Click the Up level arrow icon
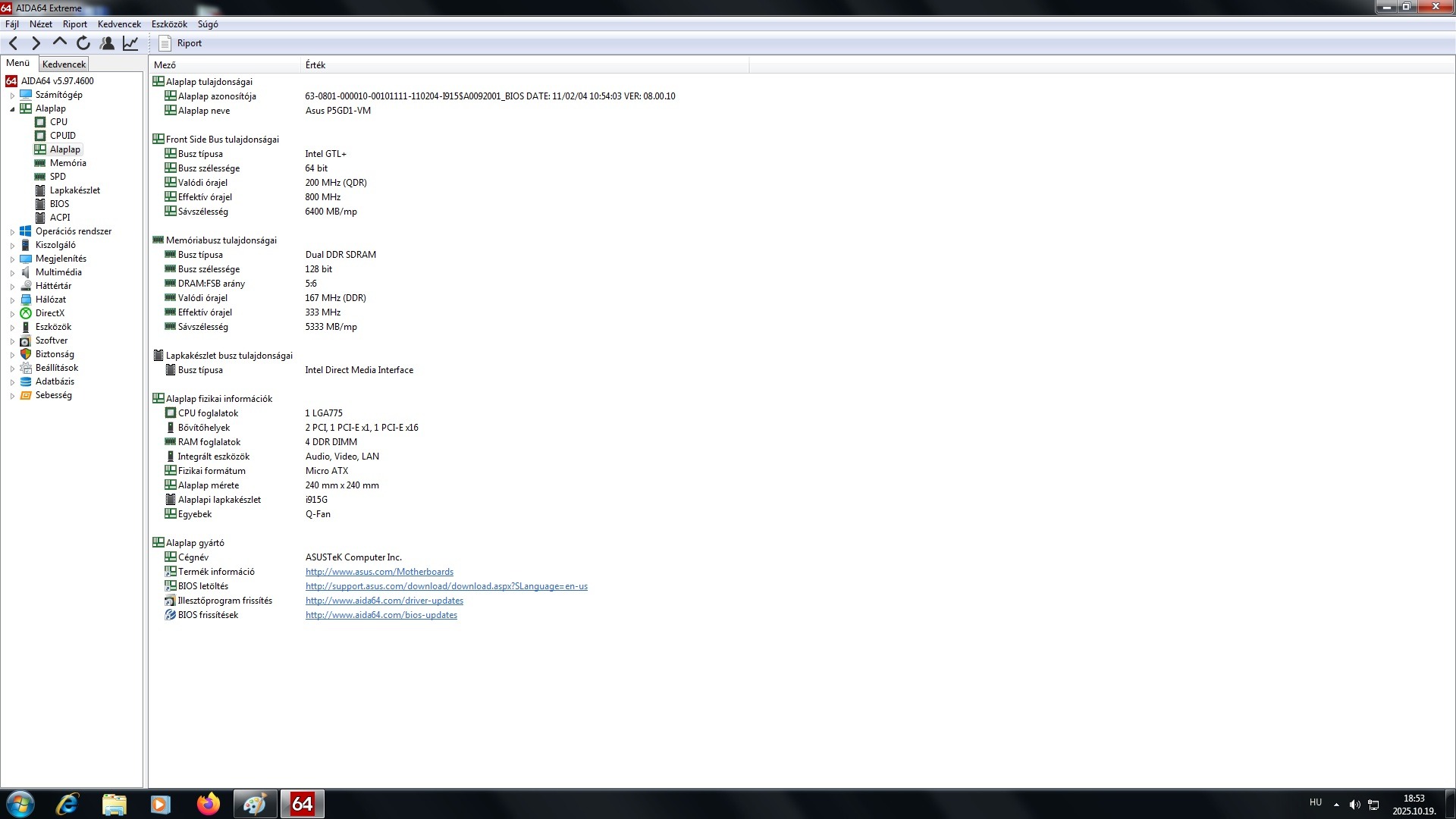Viewport: 1456px width, 819px height. [x=59, y=42]
